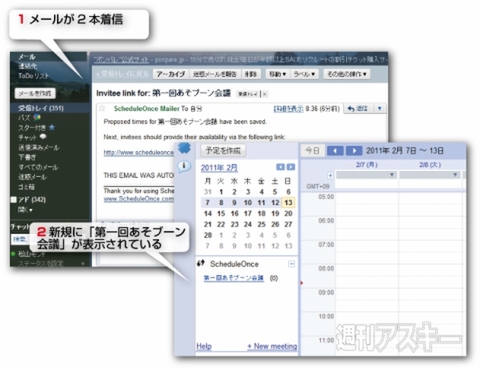The width and height of the screenshot is (480, 370).
Task: Open the アド (342) label
Action: pyautogui.click(x=32, y=199)
